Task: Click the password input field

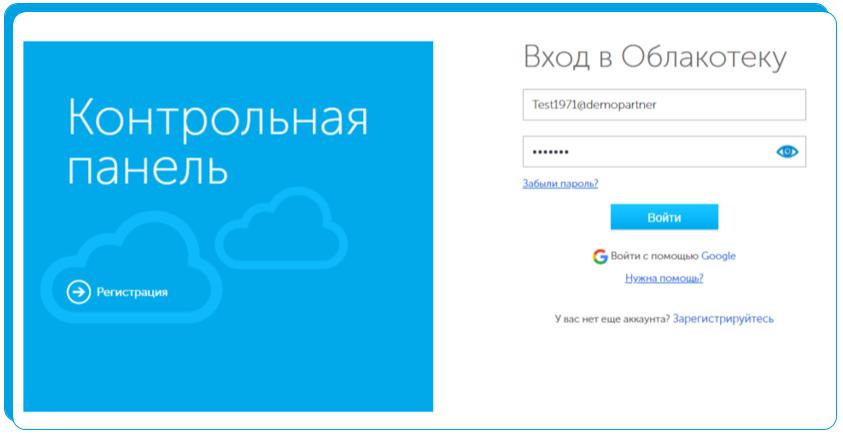Action: pos(664,152)
